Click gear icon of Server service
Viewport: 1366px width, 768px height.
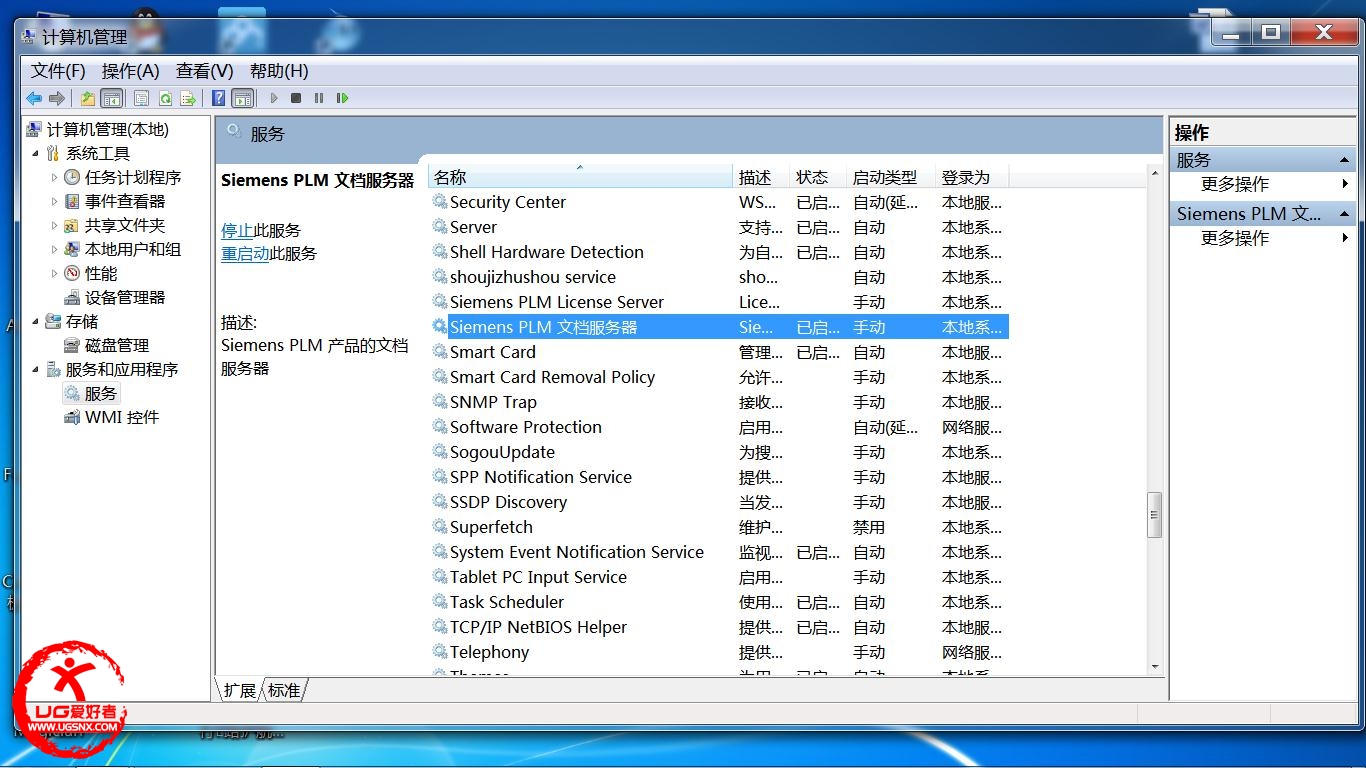(440, 226)
